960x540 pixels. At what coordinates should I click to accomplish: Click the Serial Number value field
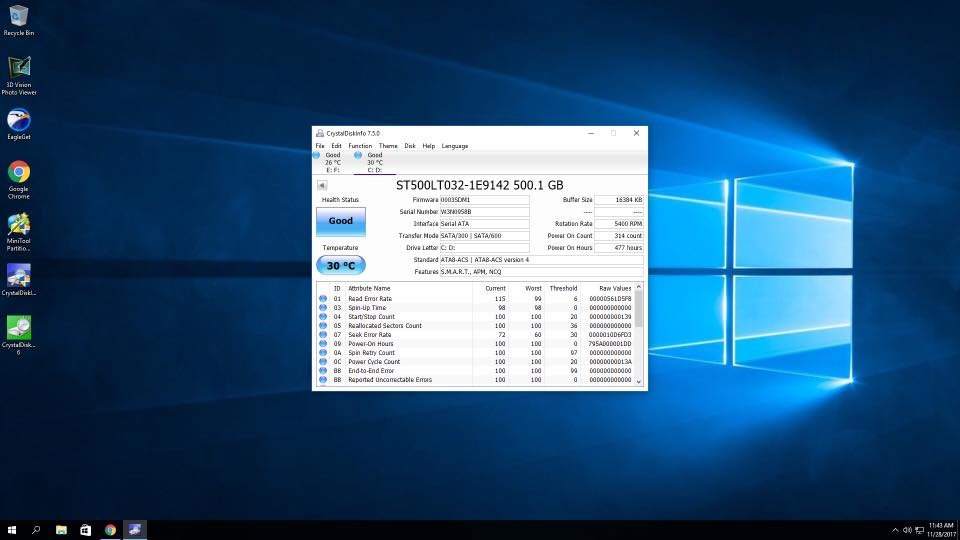point(484,212)
